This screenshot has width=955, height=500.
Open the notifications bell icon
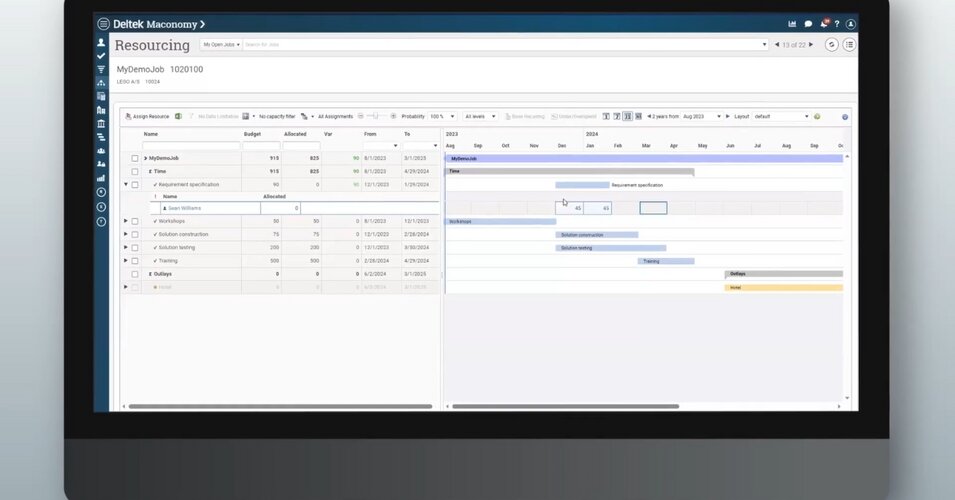click(824, 23)
